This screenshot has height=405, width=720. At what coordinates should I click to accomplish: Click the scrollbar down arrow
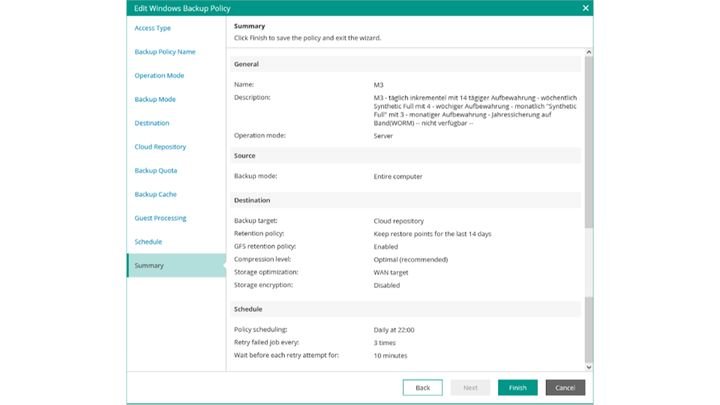(x=588, y=367)
